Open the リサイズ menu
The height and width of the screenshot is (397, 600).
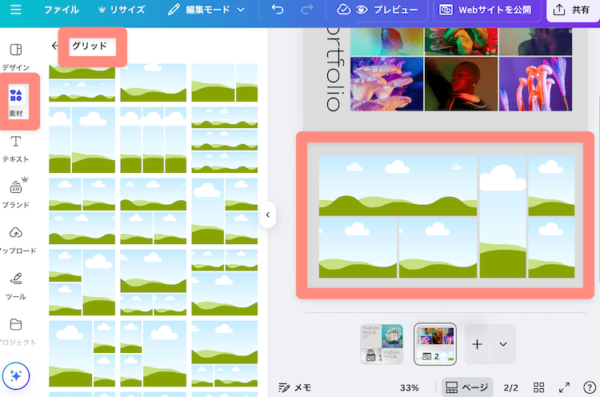coord(122,10)
